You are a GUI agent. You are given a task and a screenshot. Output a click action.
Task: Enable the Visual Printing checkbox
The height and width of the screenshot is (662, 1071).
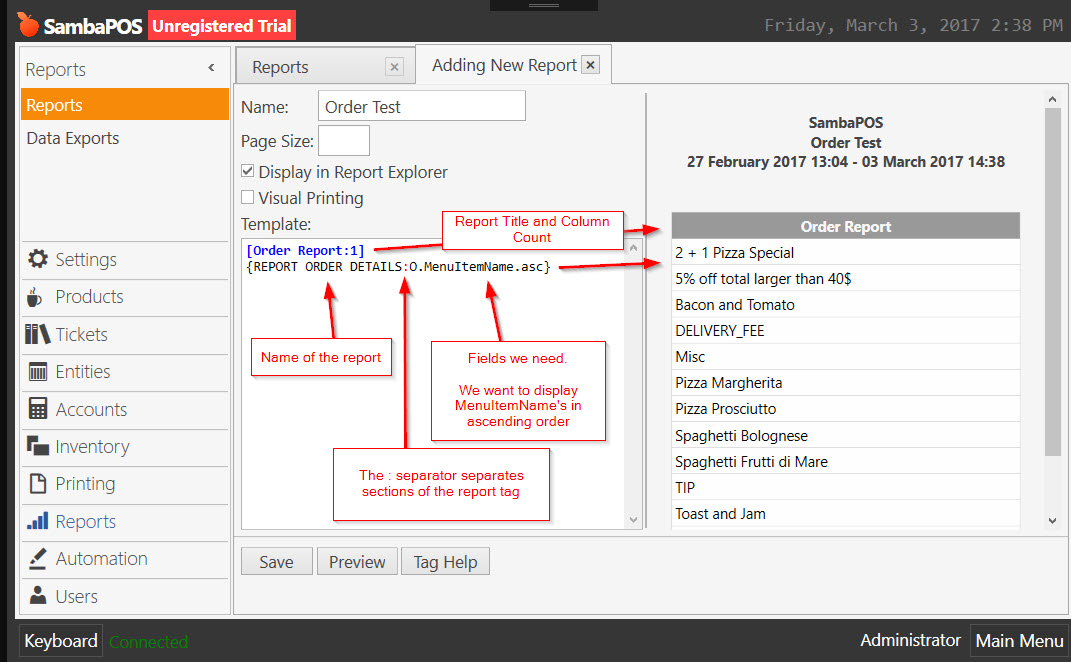(247, 198)
